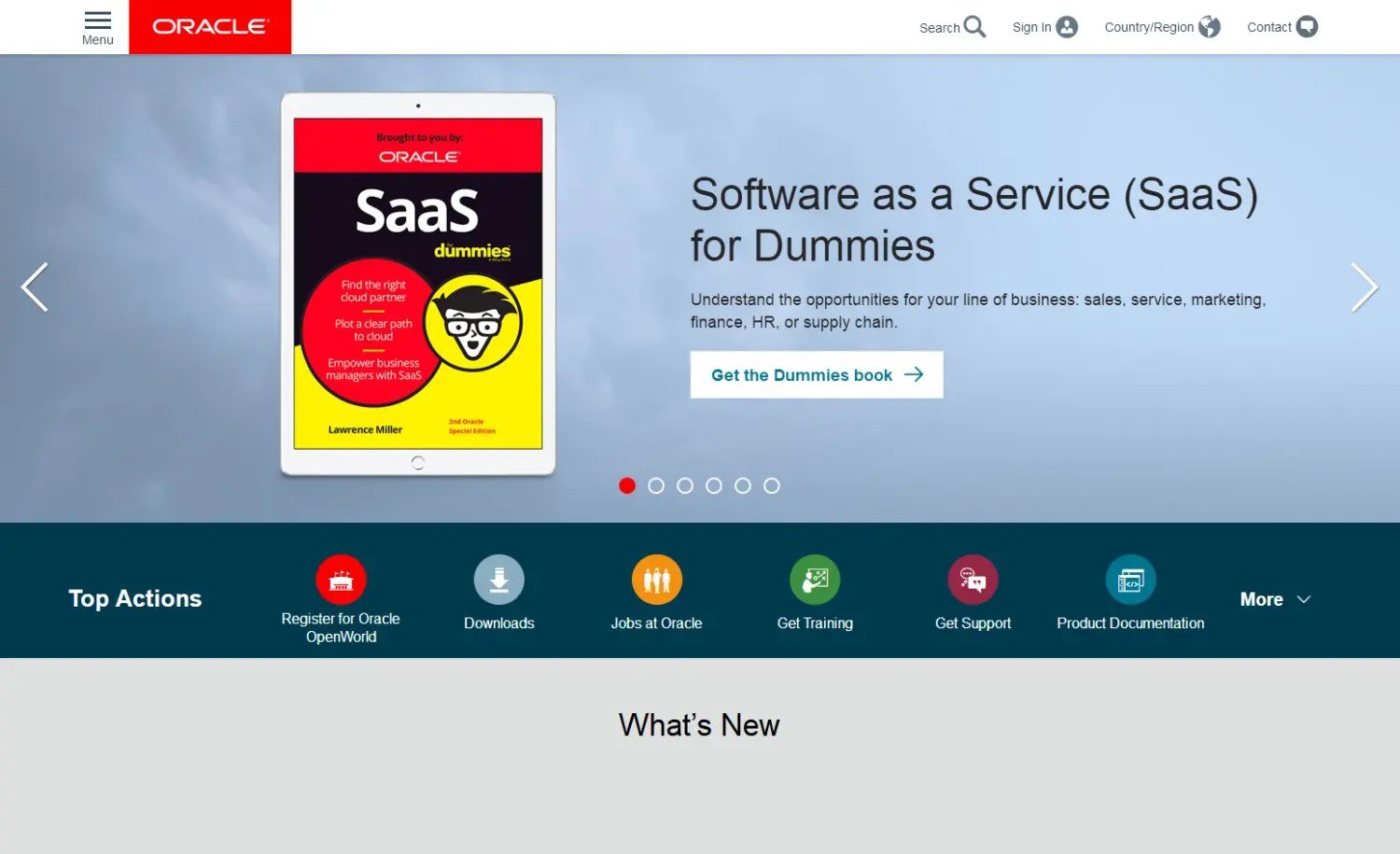Click the What's New heading

(x=699, y=725)
